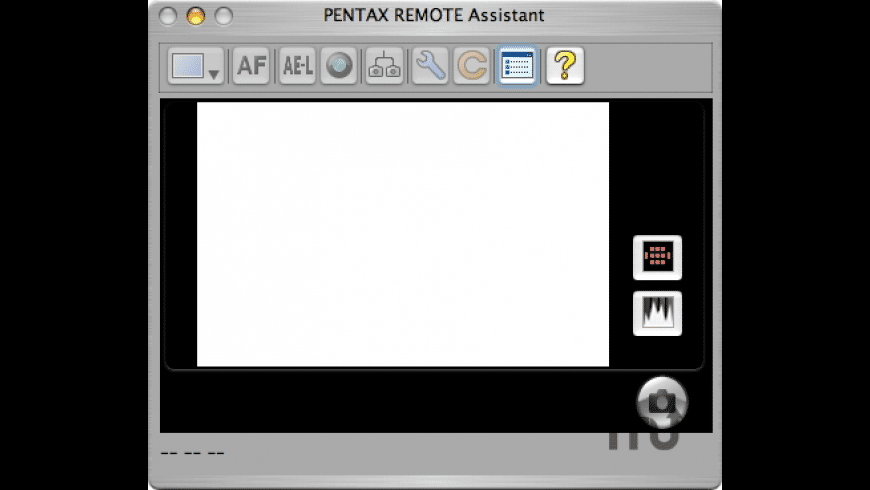Toggle the settings list panel icon
870x490 pixels.
pos(517,65)
